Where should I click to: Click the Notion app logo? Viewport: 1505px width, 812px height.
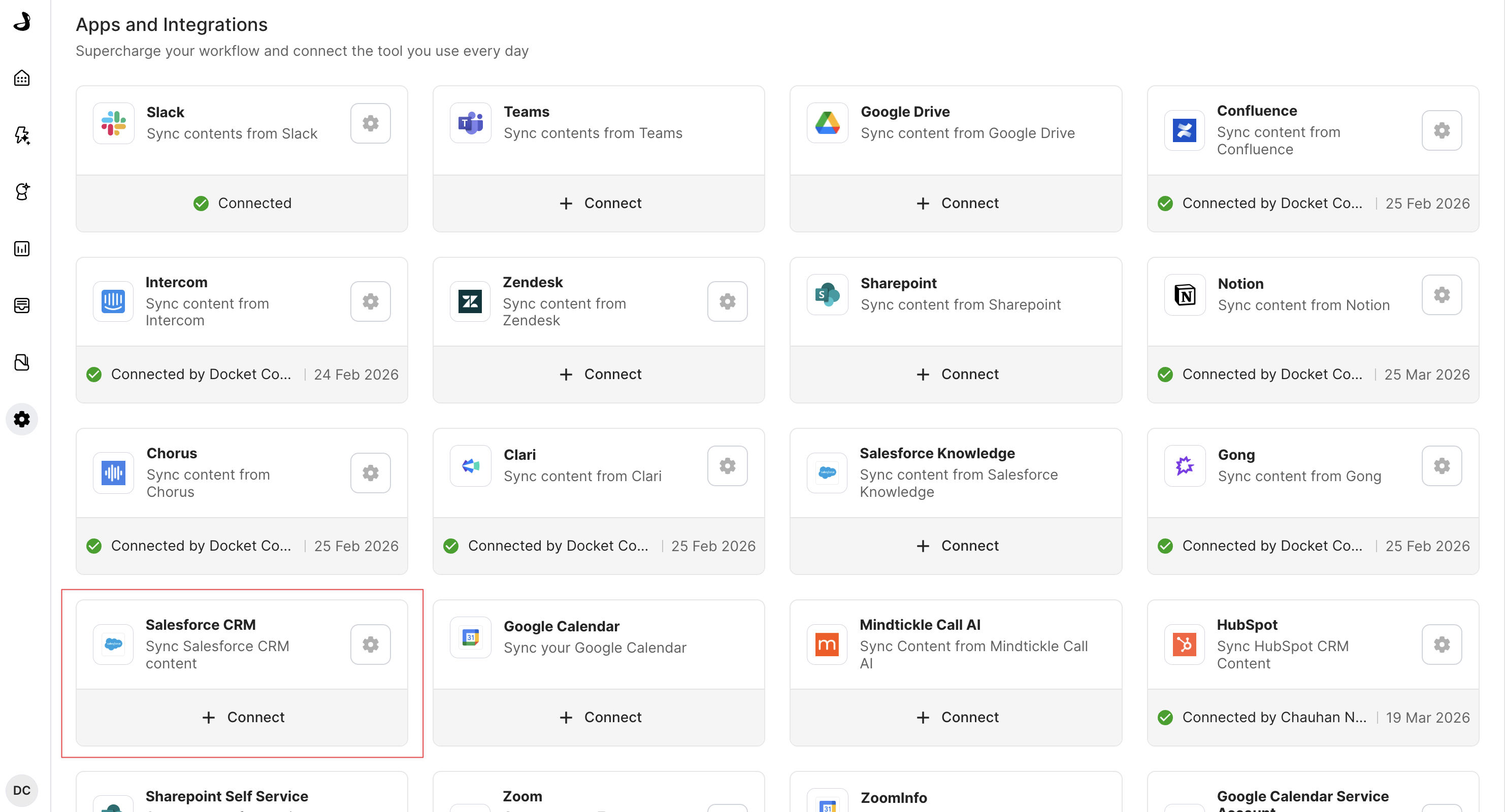tap(1184, 295)
